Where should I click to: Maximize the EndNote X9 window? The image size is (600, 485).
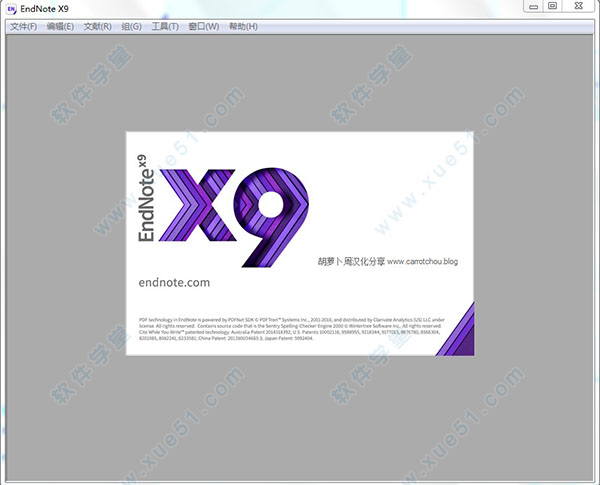point(552,7)
